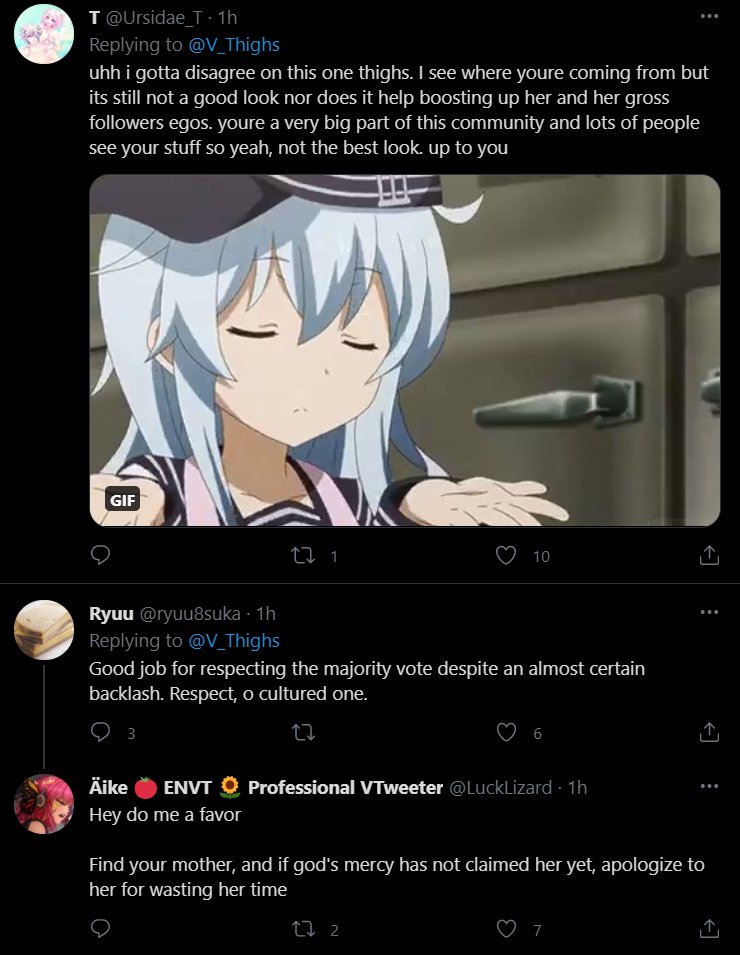Retweet Äike's tweet with 2 retweets
Image resolution: width=740 pixels, height=955 pixels.
303,929
